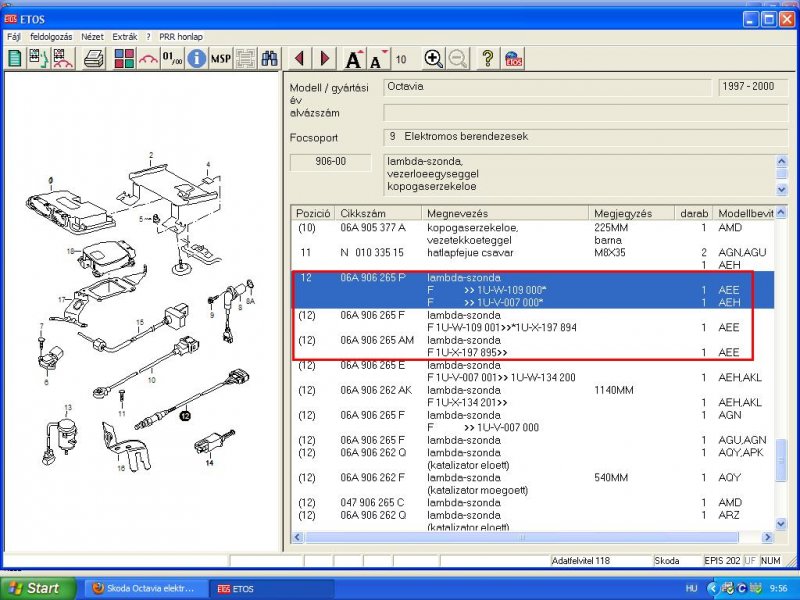Viewport: 800px width, 600px height.
Task: Click the green document icon in toolbar
Action: (x=15, y=59)
